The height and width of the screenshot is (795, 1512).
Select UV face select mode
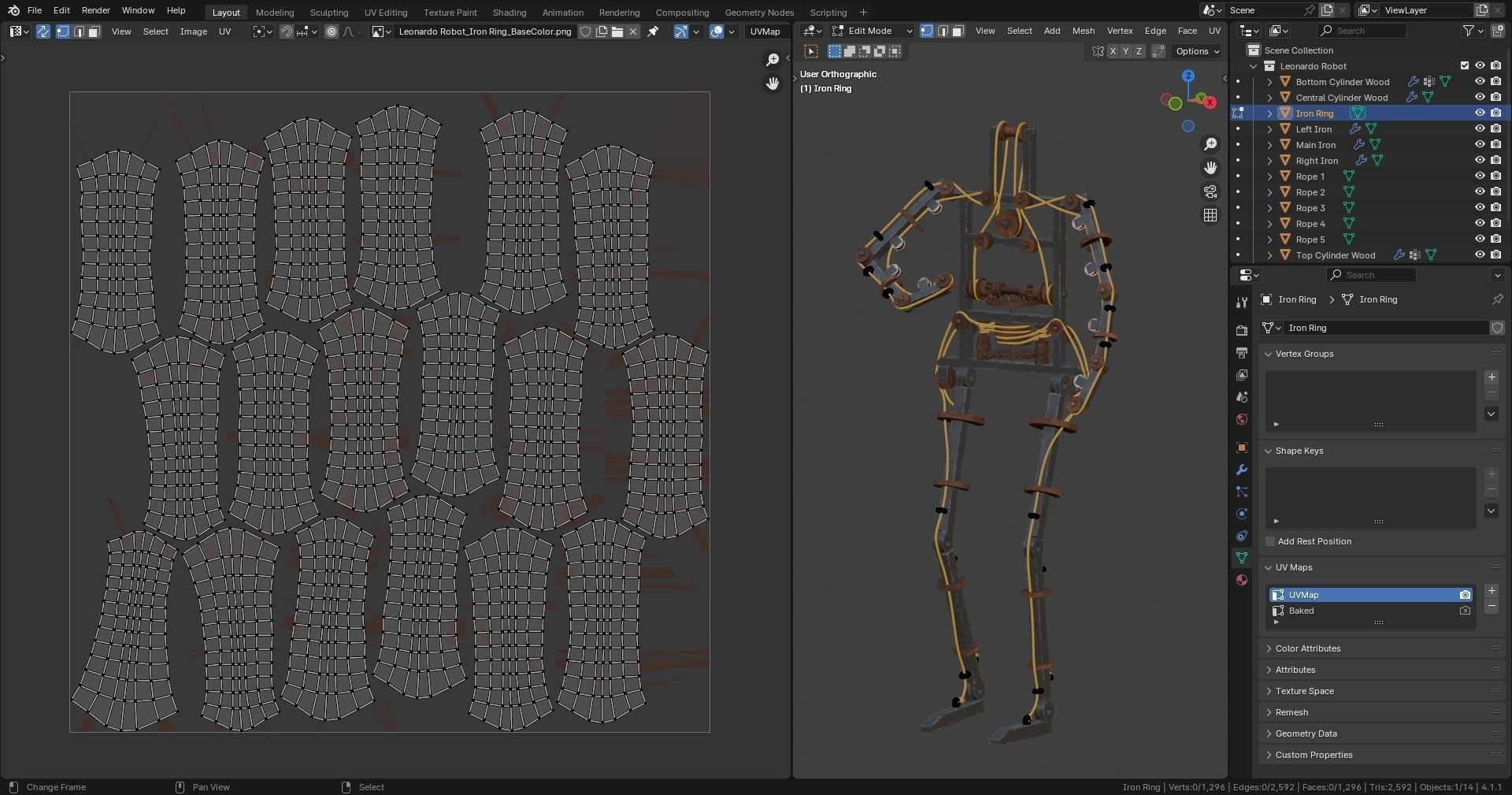(94, 32)
